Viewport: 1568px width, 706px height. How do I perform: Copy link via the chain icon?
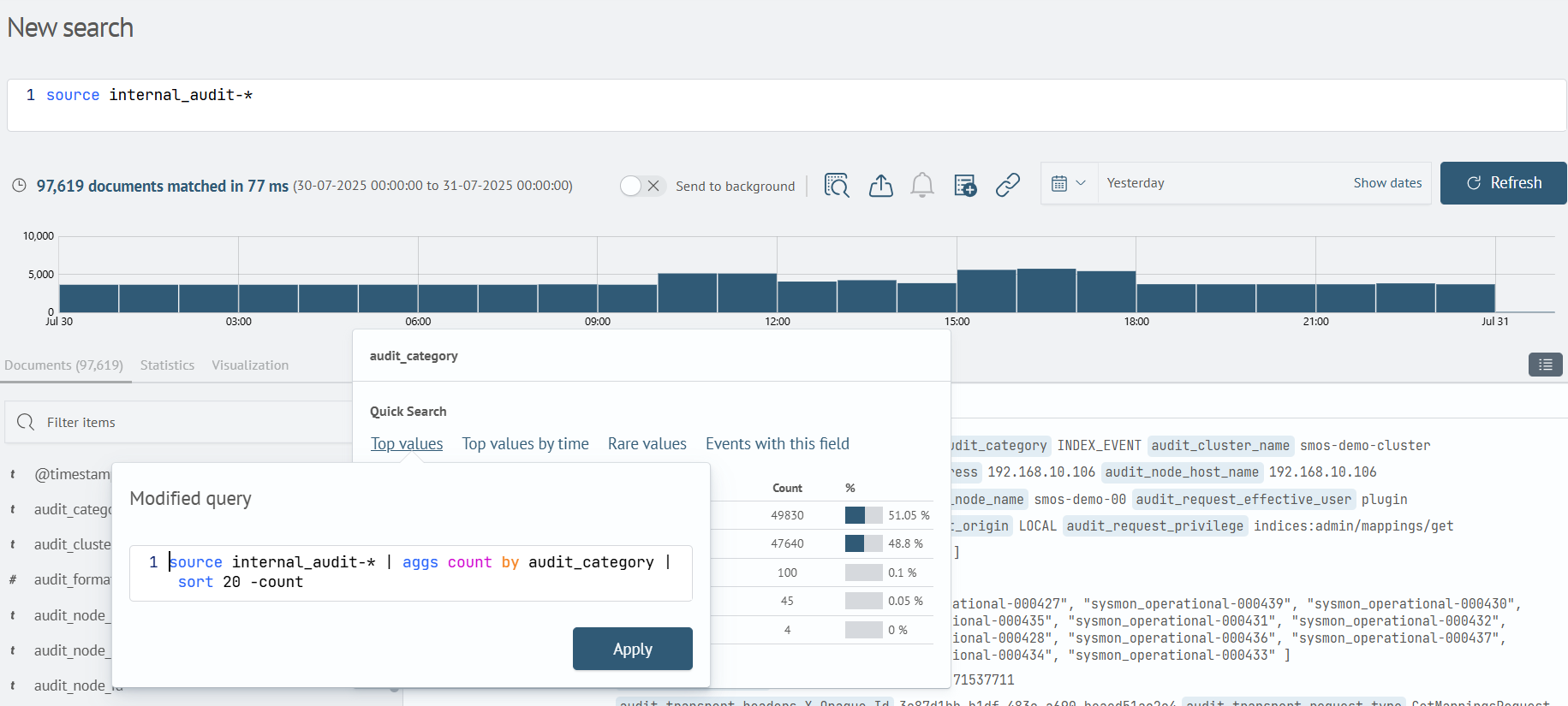coord(1008,185)
